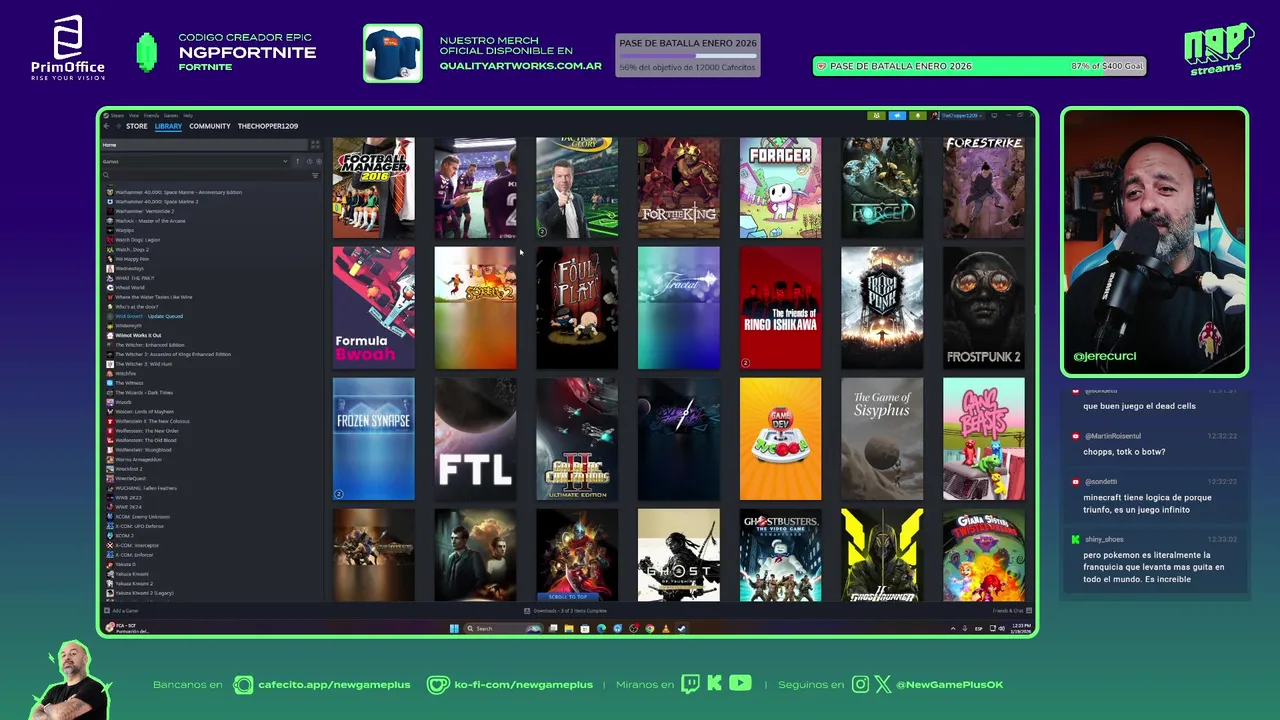Click the forward navigation arrow
The width and height of the screenshot is (1280, 720).
(x=118, y=126)
